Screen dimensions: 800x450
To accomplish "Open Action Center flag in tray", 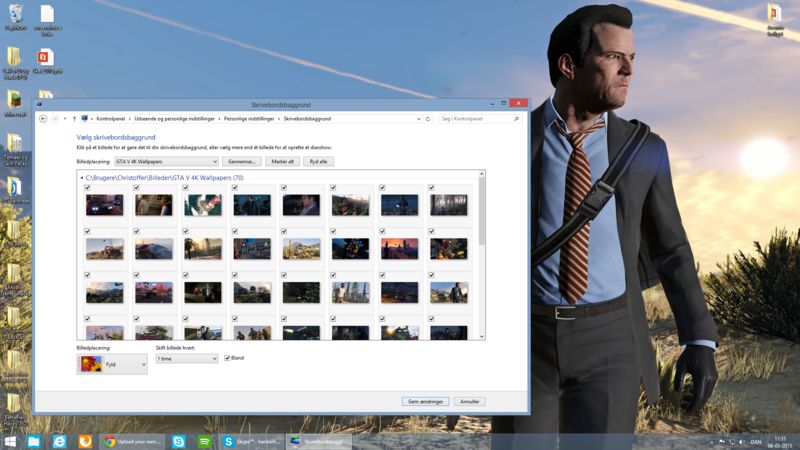I will (722, 442).
